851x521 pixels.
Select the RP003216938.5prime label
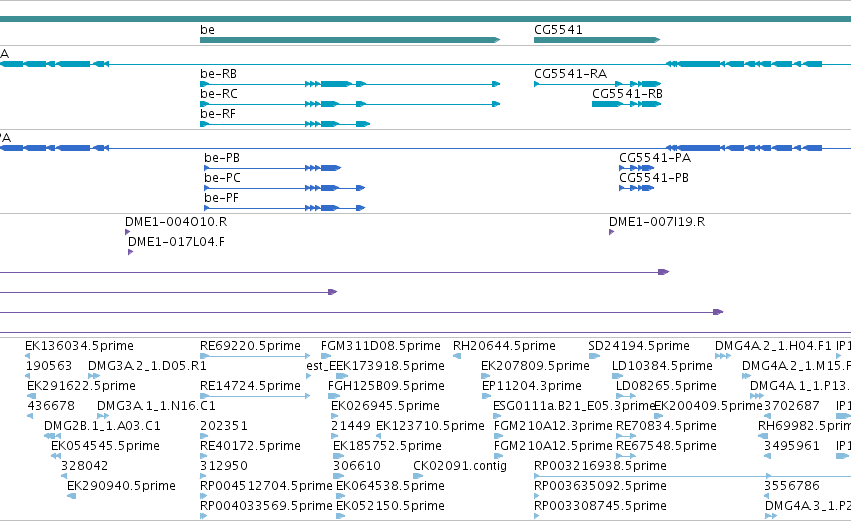[x=600, y=467]
